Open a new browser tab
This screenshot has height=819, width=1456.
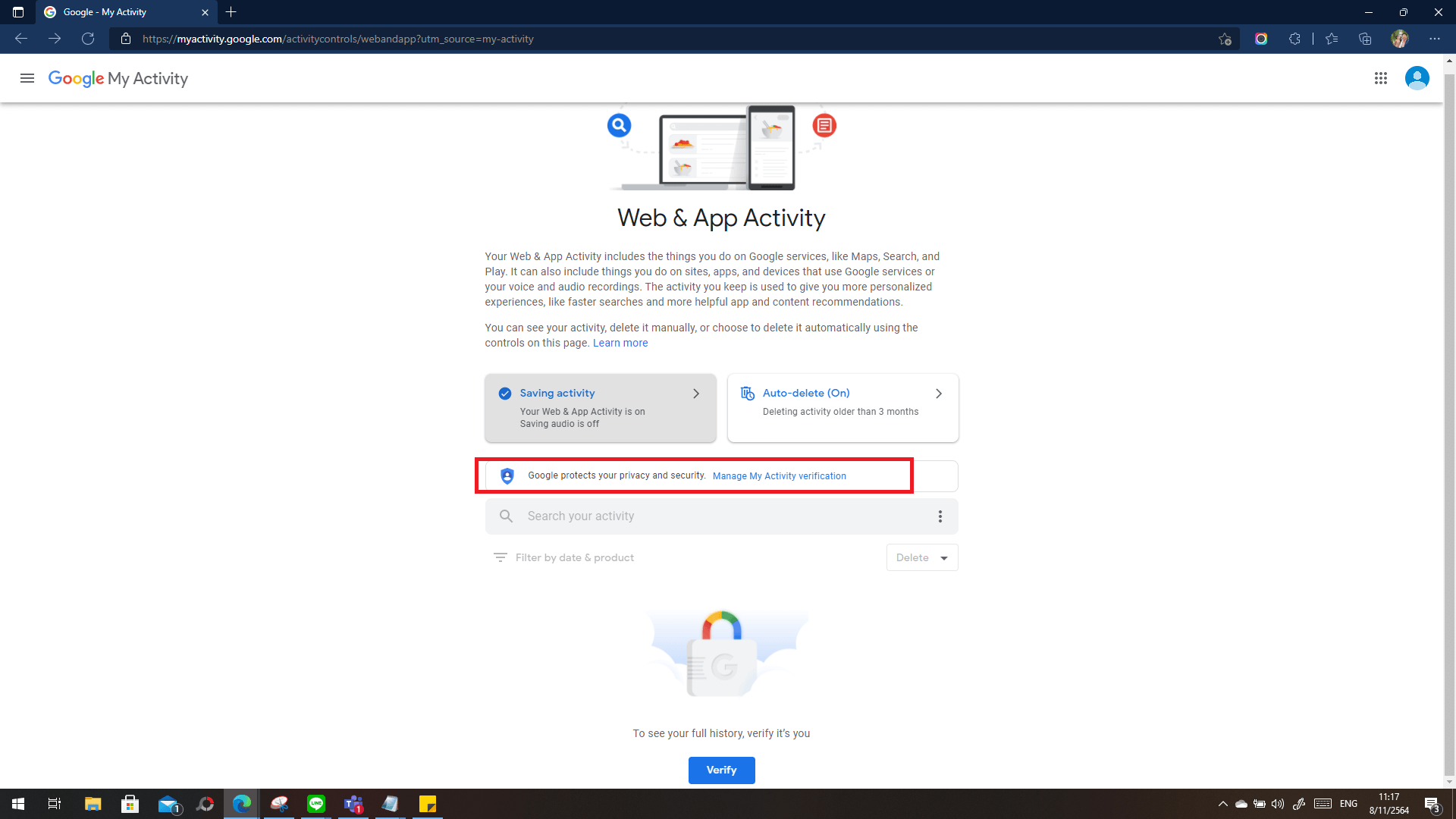(x=231, y=12)
